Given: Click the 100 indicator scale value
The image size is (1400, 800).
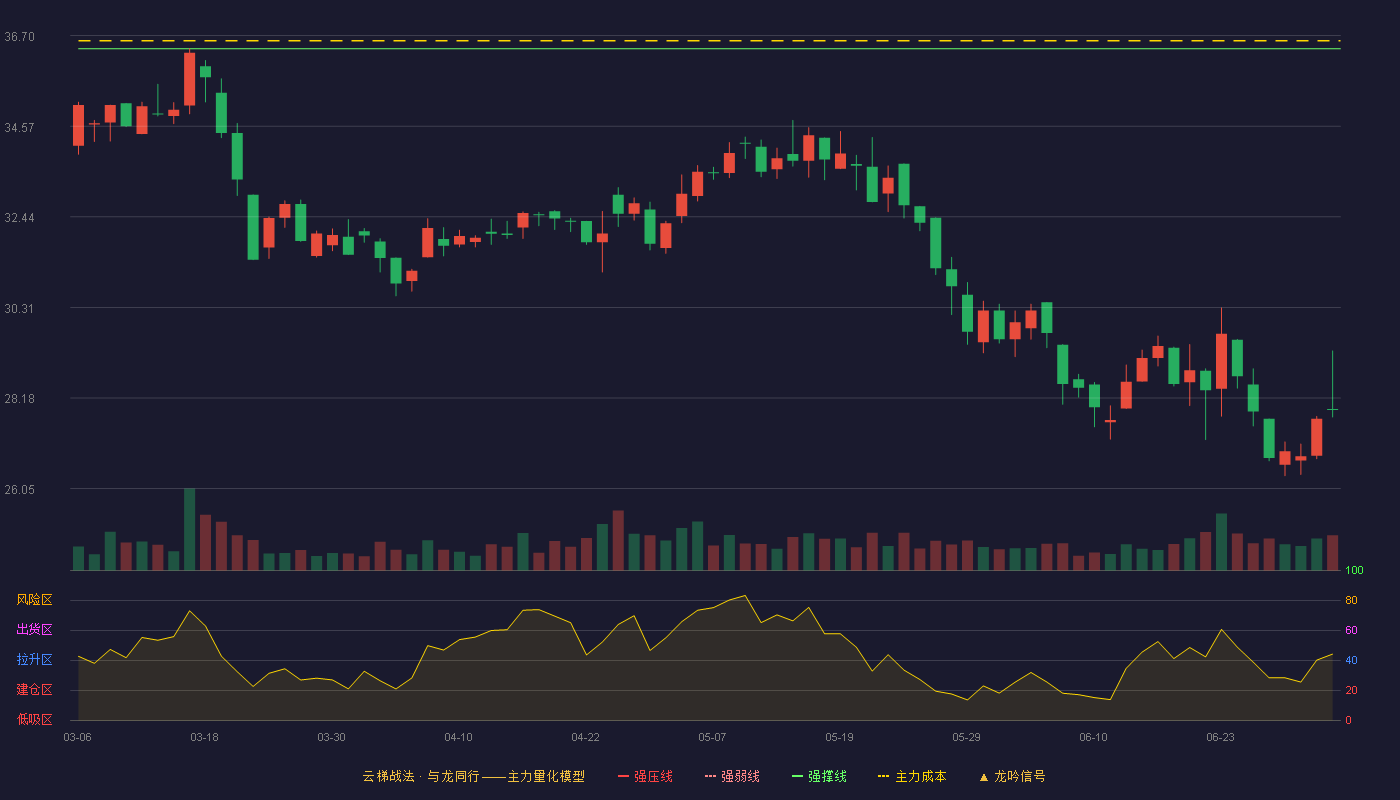Looking at the screenshot, I should tap(1354, 570).
